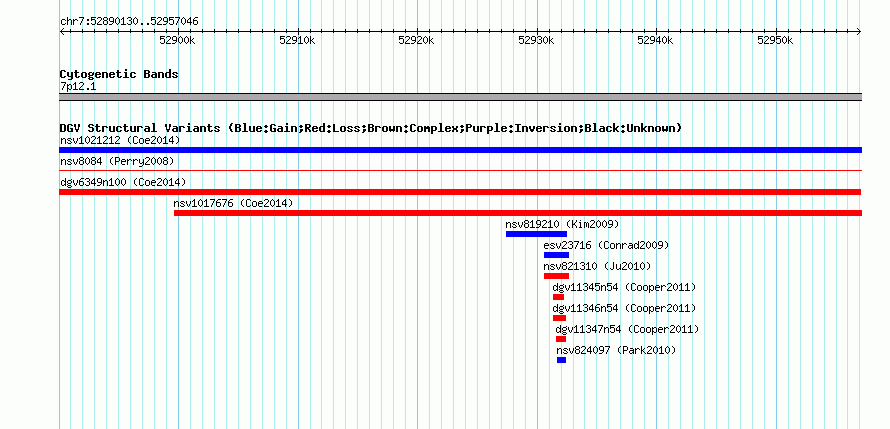The image size is (890, 429).
Task: Click the chr7:52890130..52957046 coordinate label
Action: (x=129, y=22)
